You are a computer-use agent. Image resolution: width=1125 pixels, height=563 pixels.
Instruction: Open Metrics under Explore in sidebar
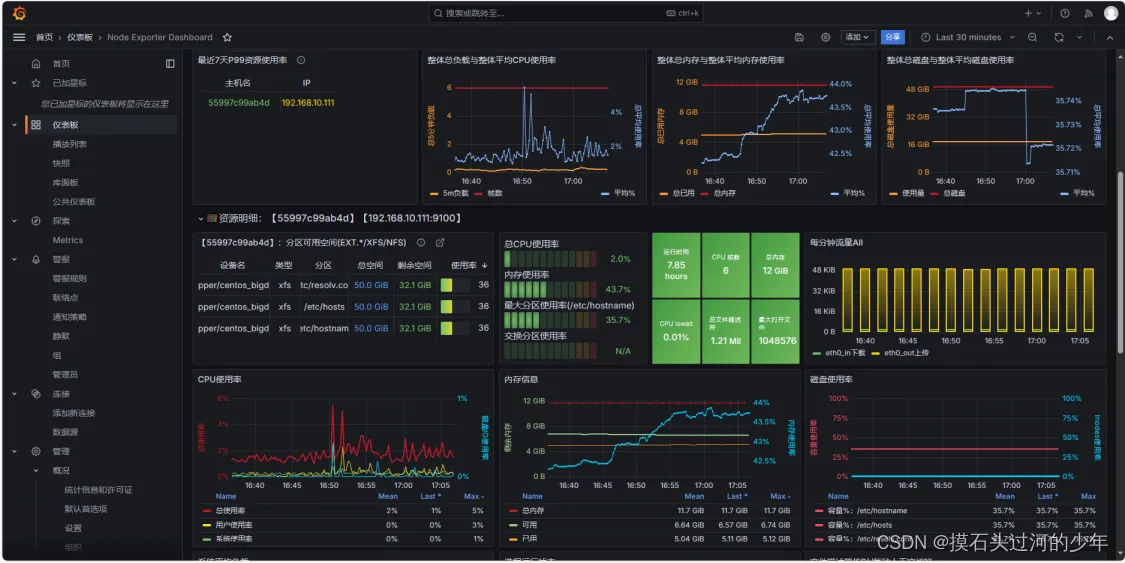[67, 240]
